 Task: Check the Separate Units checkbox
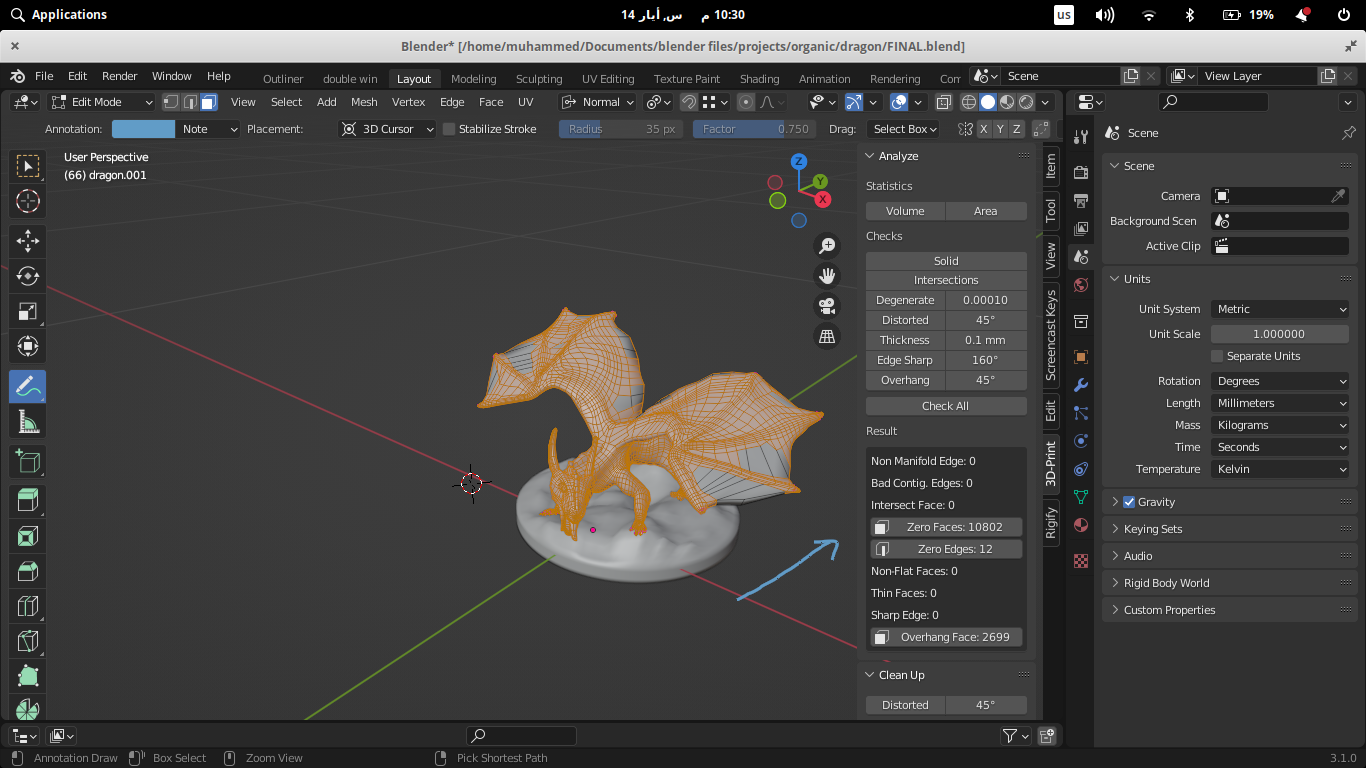click(x=1217, y=356)
